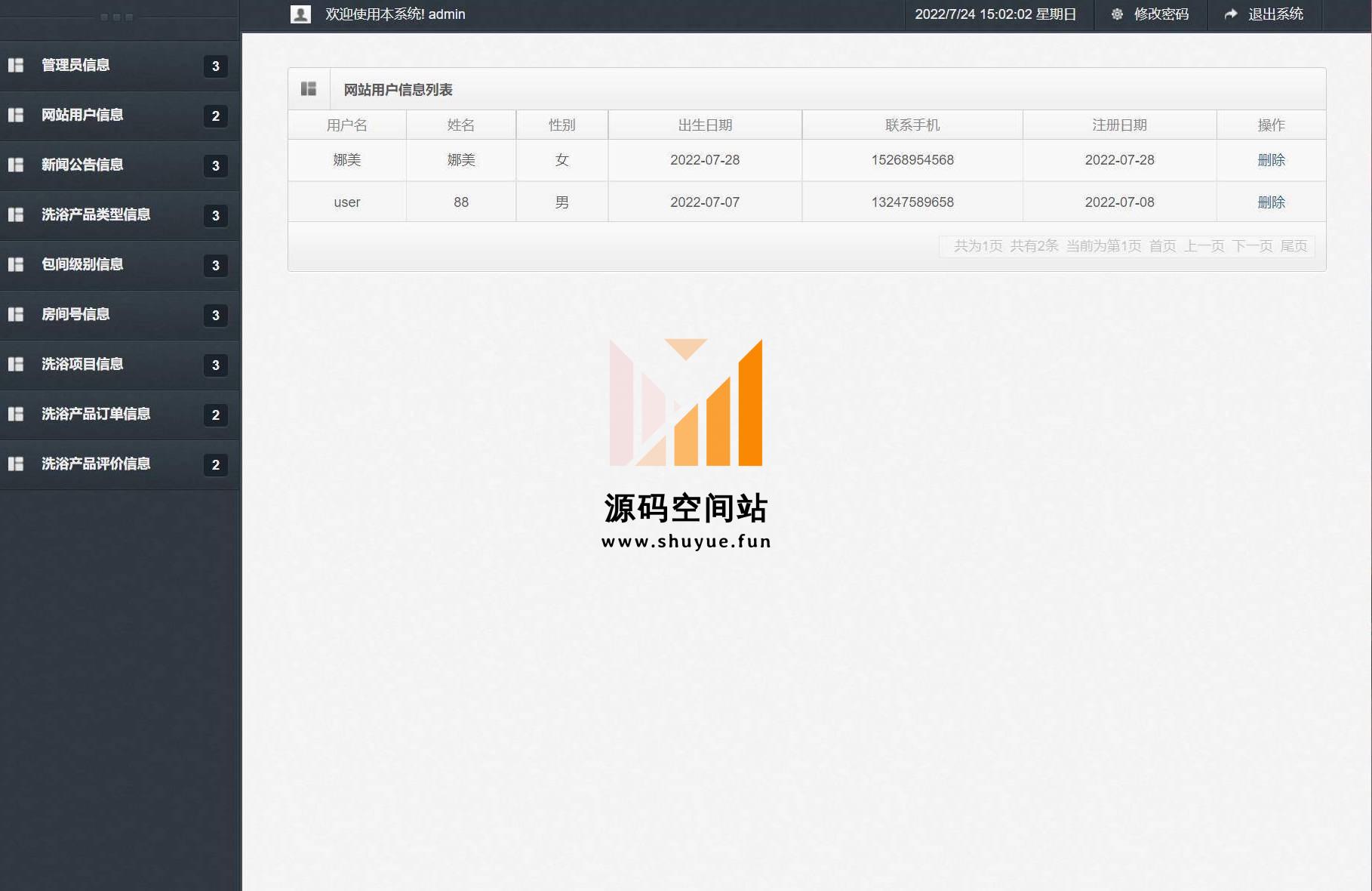Click the arrow icon beside 退出系统
Image resolution: width=1372 pixels, height=891 pixels.
(x=1231, y=14)
